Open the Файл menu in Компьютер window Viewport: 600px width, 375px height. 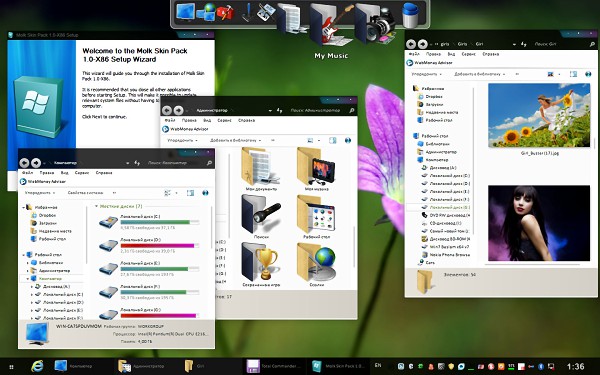pos(27,173)
